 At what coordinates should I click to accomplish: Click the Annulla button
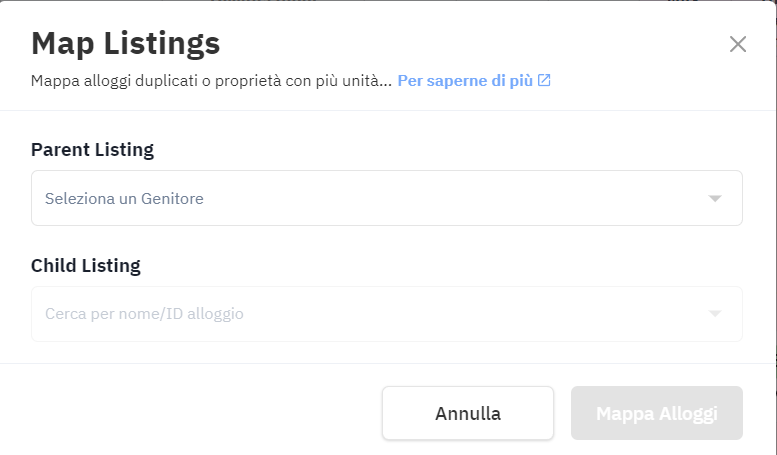coord(468,413)
